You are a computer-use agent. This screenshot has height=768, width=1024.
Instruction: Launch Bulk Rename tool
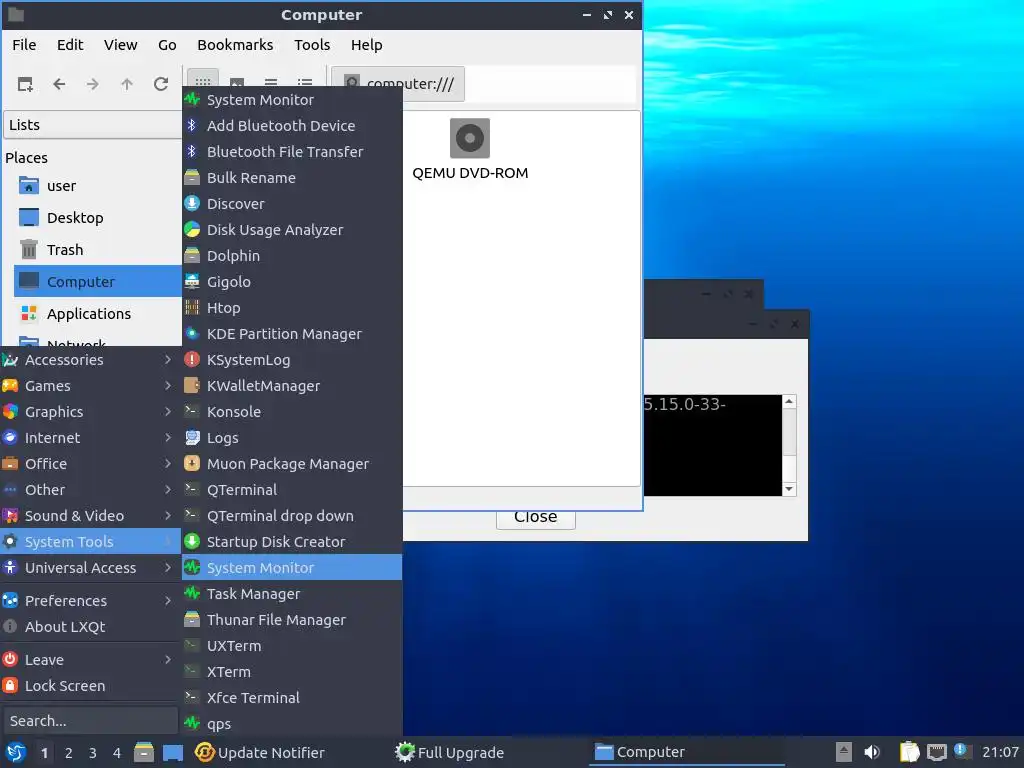click(292, 178)
